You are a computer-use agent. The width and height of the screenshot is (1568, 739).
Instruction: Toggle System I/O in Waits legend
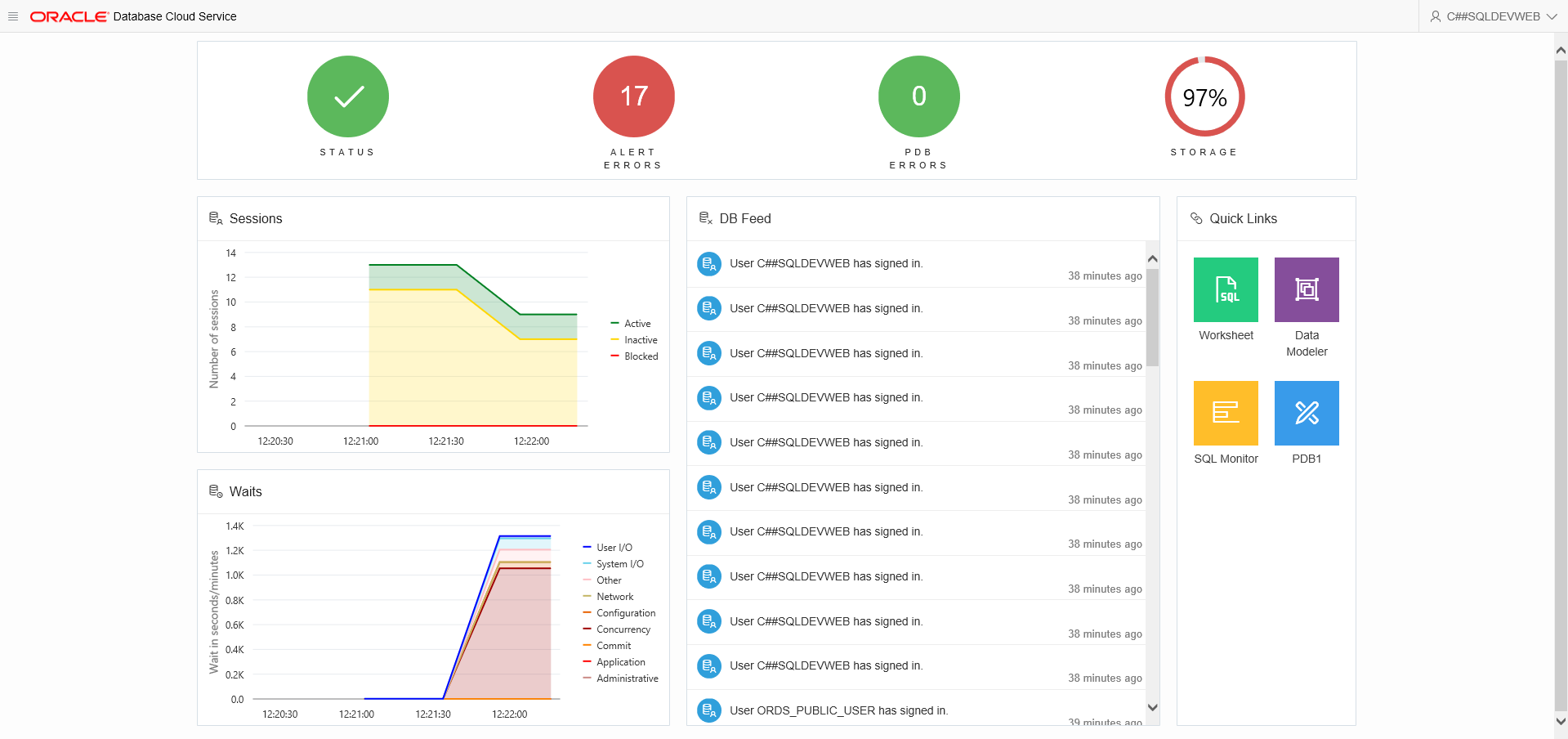(613, 564)
